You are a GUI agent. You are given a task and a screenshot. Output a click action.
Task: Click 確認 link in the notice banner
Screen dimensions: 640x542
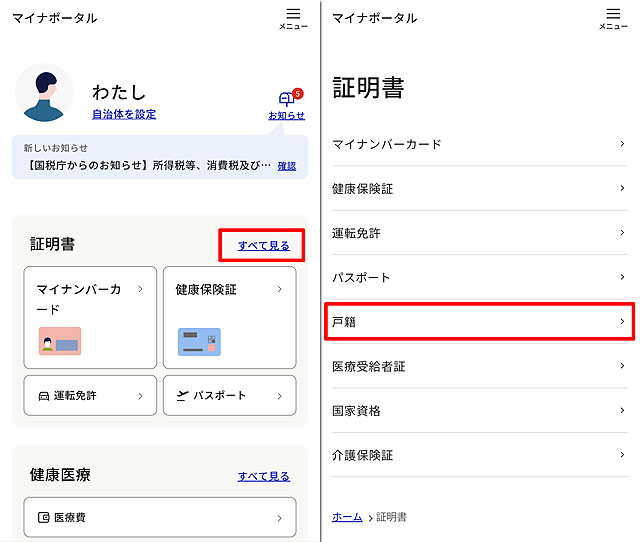click(x=287, y=166)
